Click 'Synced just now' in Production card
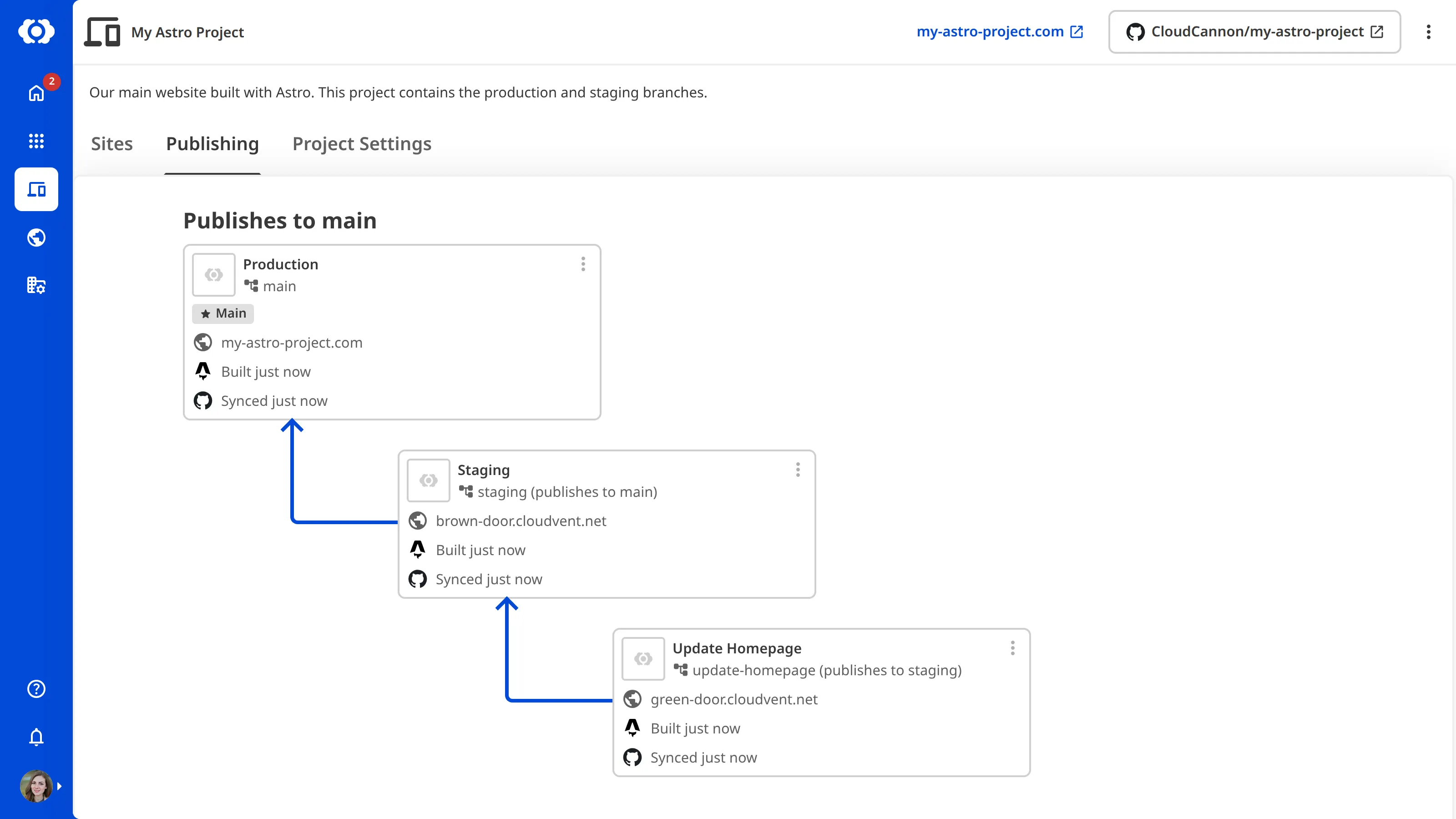Viewport: 1456px width, 819px height. [274, 401]
